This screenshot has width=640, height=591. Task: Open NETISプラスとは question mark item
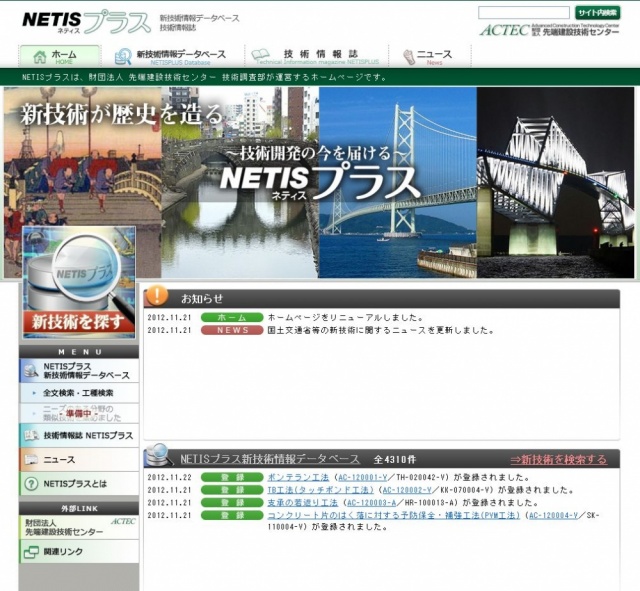(x=79, y=484)
